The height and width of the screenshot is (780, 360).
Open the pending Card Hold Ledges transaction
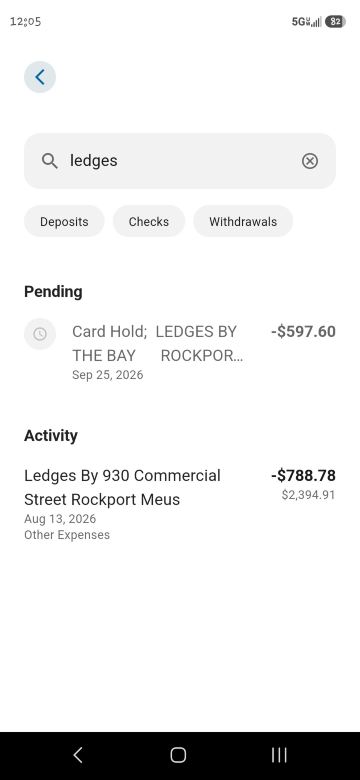(180, 352)
